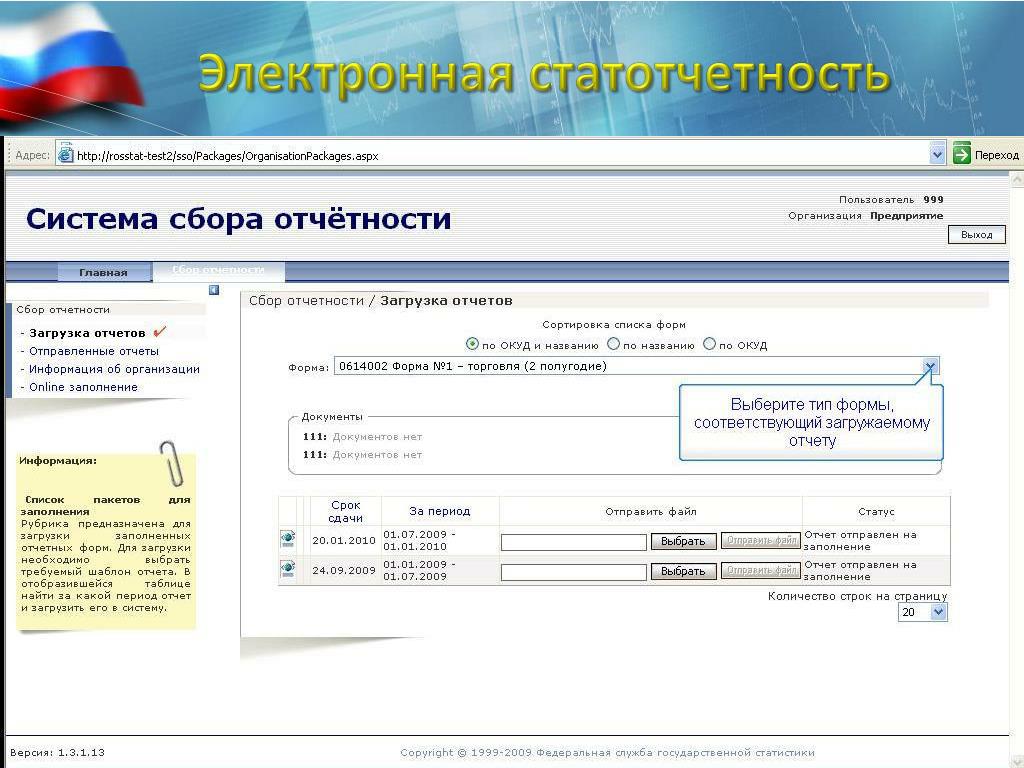Click the date 24.09.2009 cell

(344, 571)
